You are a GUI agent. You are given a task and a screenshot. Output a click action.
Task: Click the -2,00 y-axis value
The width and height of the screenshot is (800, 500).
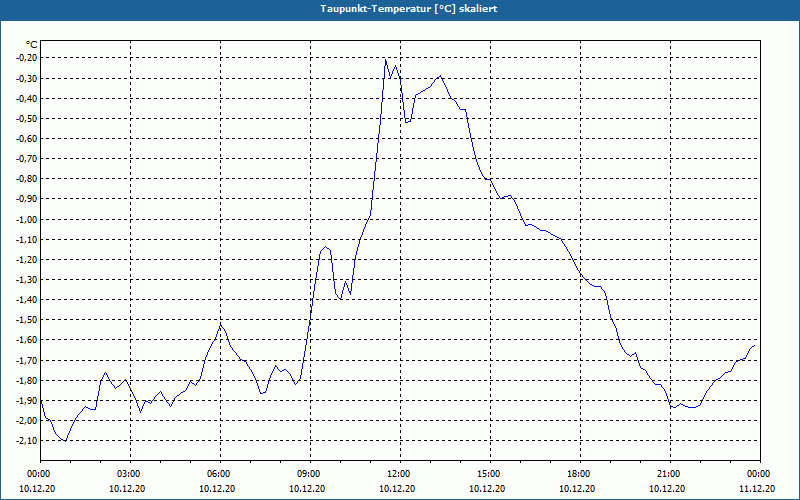(x=27, y=421)
